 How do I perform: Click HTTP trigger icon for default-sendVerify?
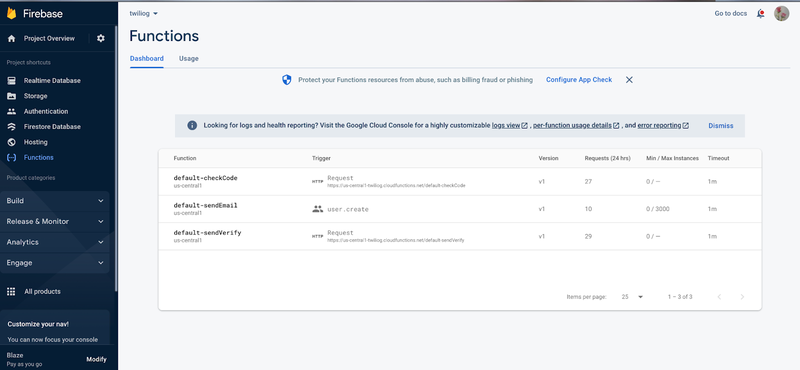click(317, 236)
